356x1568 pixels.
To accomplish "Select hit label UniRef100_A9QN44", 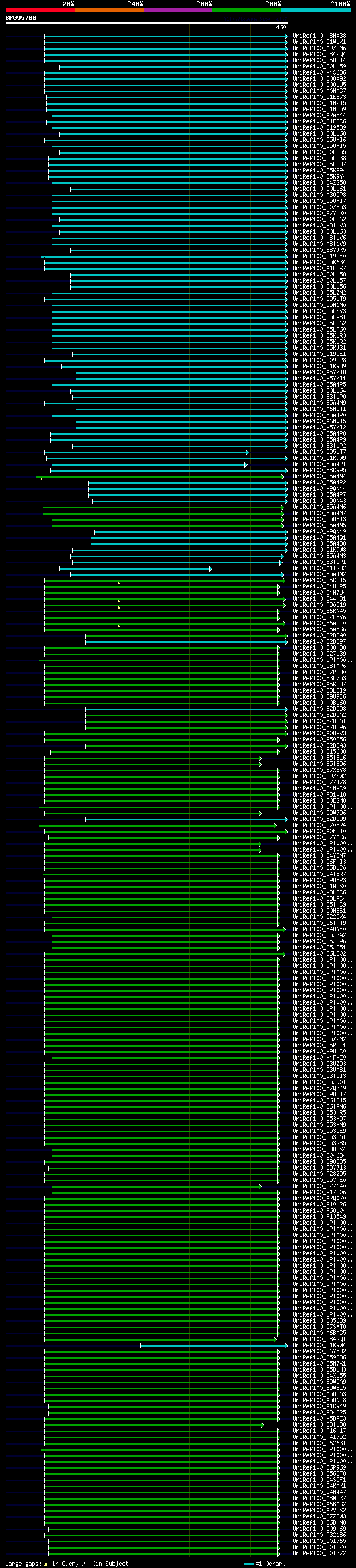I will [319, 489].
